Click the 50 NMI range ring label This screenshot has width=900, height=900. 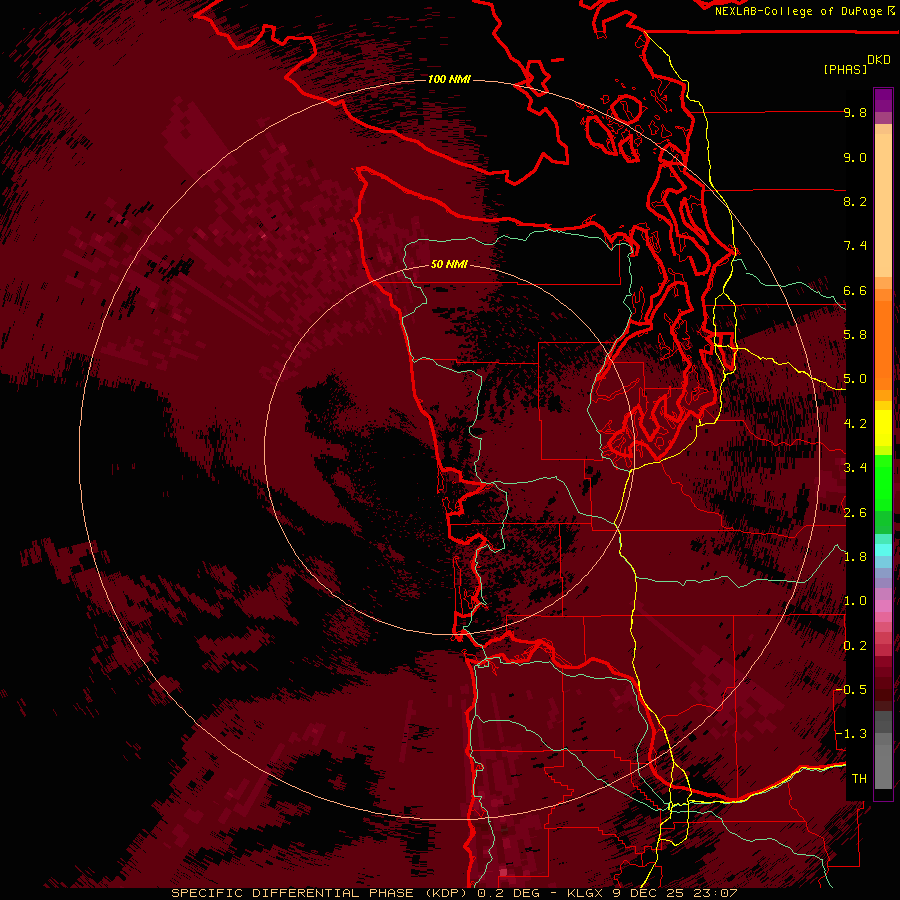[449, 265]
